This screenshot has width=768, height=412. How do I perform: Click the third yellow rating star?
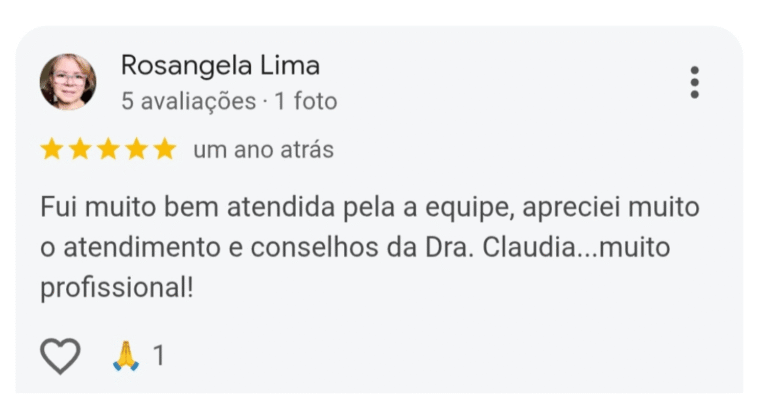point(108,150)
